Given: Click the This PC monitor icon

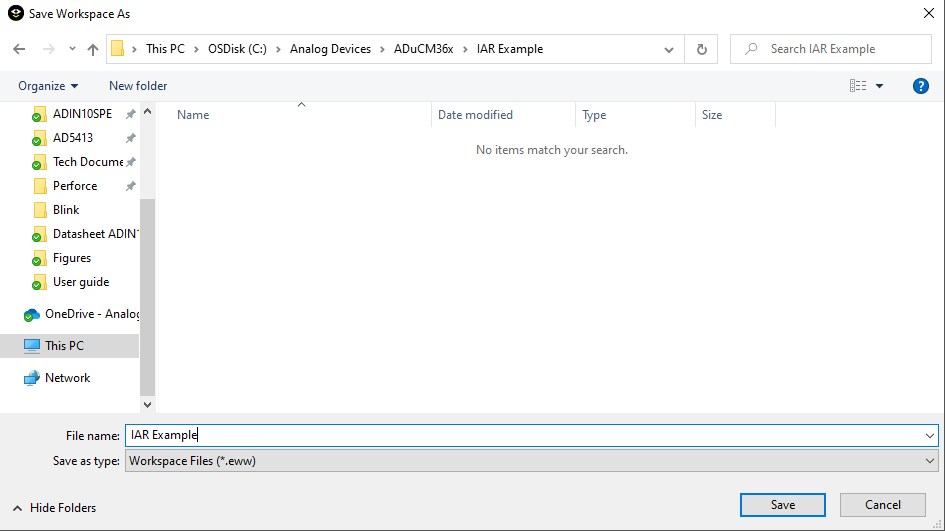Looking at the screenshot, I should pos(31,346).
